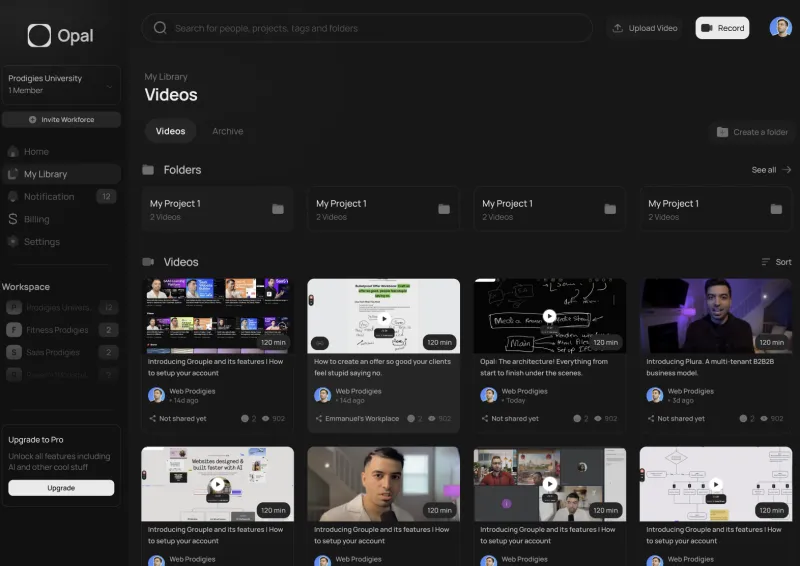Click the Fitness Prodigies workspace letter icon

tap(14, 330)
